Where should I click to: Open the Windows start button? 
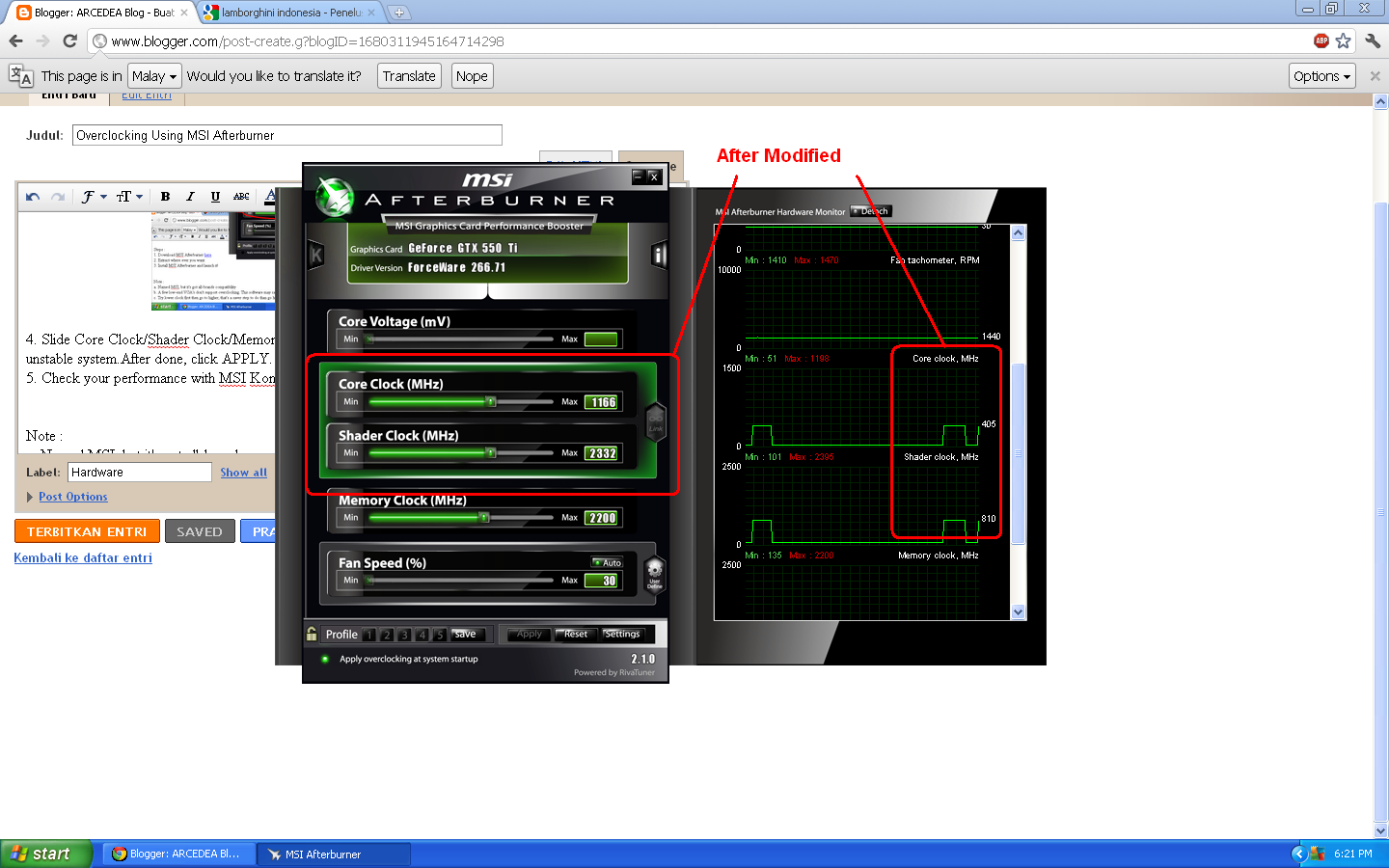[46, 854]
